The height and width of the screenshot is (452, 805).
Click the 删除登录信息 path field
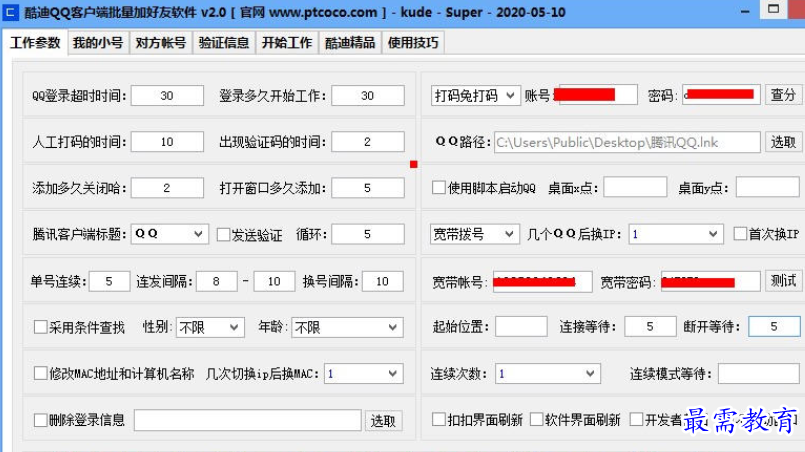247,420
